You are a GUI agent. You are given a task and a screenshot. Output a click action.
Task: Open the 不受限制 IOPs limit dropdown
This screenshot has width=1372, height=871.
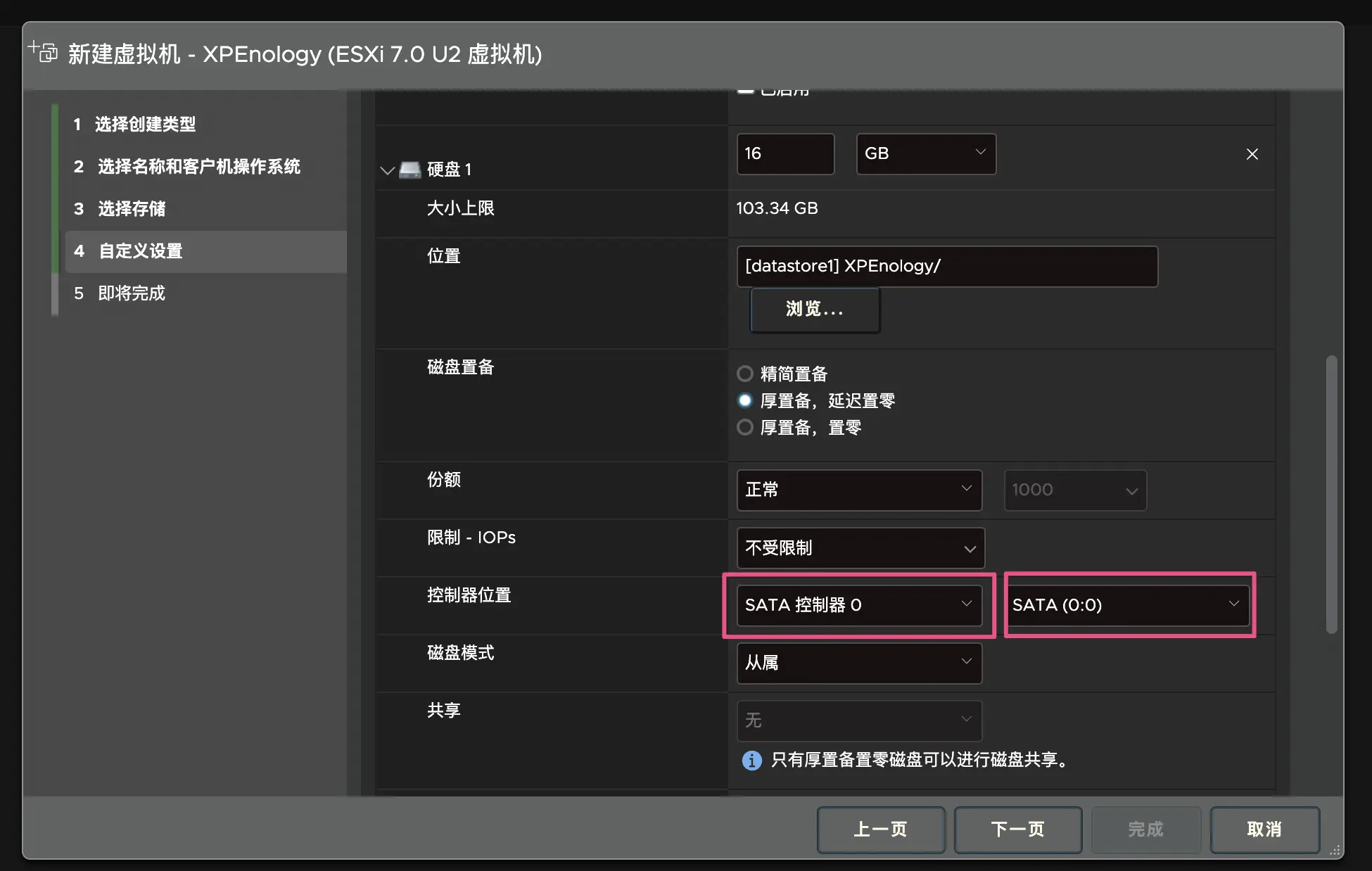click(x=860, y=548)
